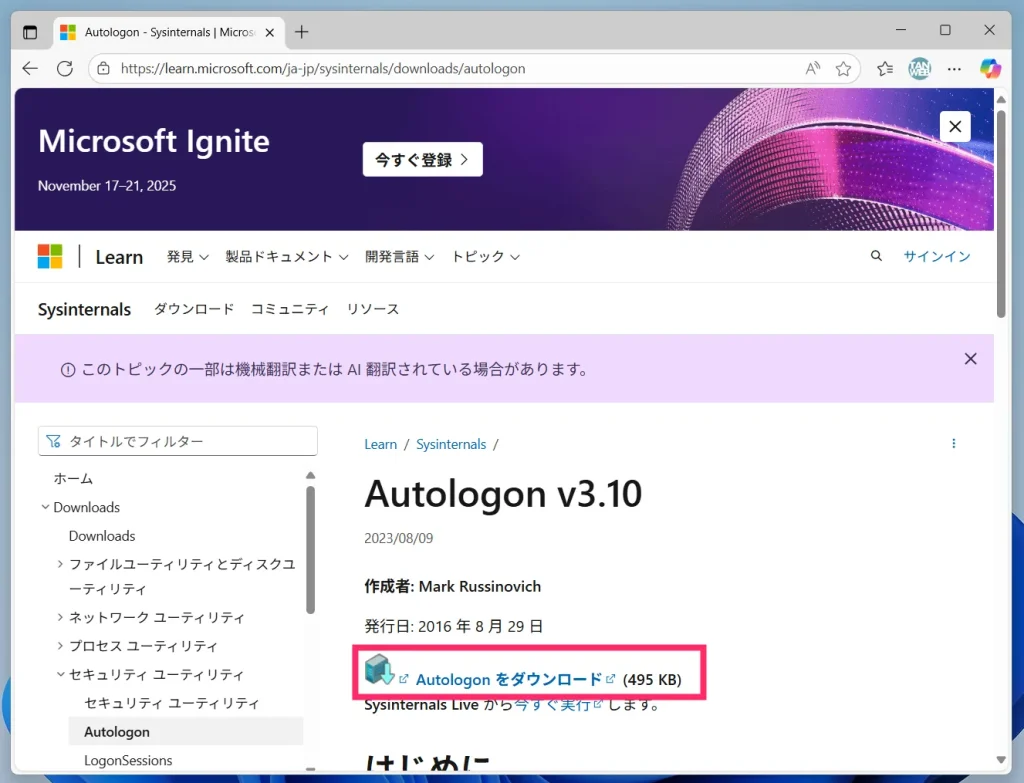The height and width of the screenshot is (783, 1024).
Task: Dismiss the machine translation notice
Action: [970, 359]
